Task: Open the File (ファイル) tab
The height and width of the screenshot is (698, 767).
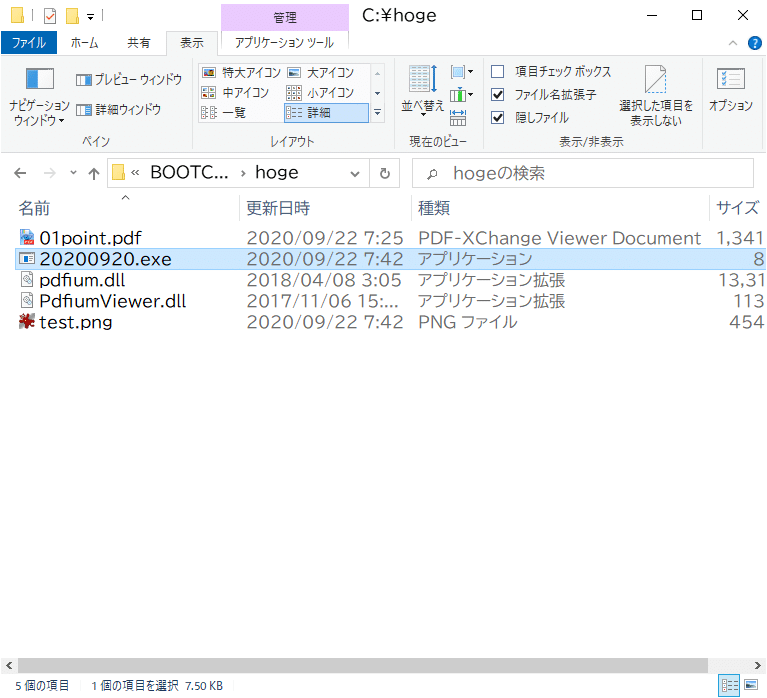Action: coord(29,43)
